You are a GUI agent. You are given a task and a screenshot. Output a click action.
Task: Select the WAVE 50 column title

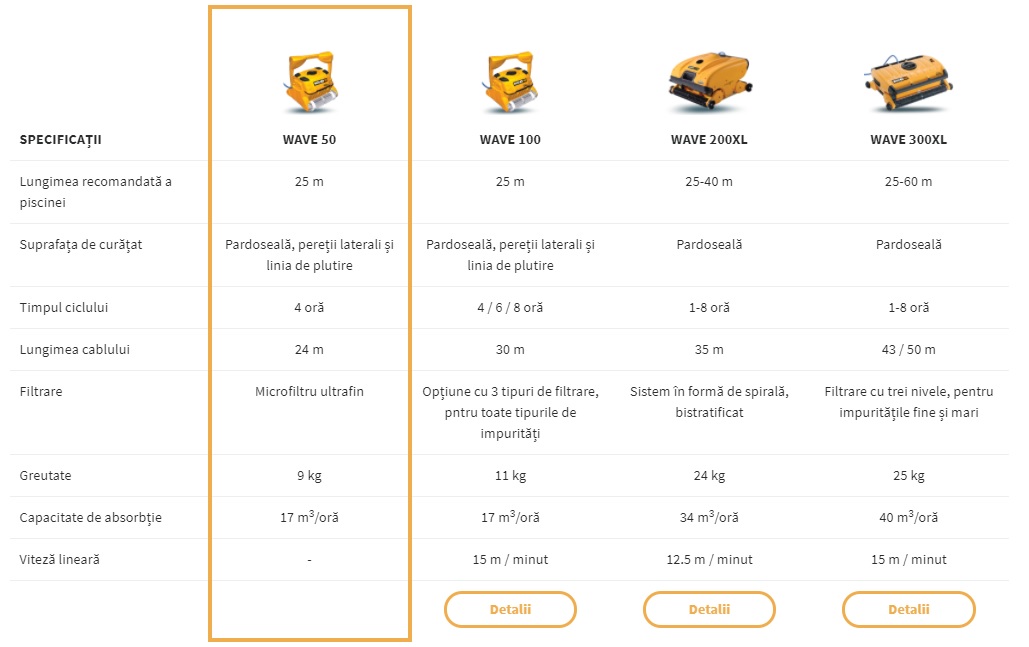point(309,140)
